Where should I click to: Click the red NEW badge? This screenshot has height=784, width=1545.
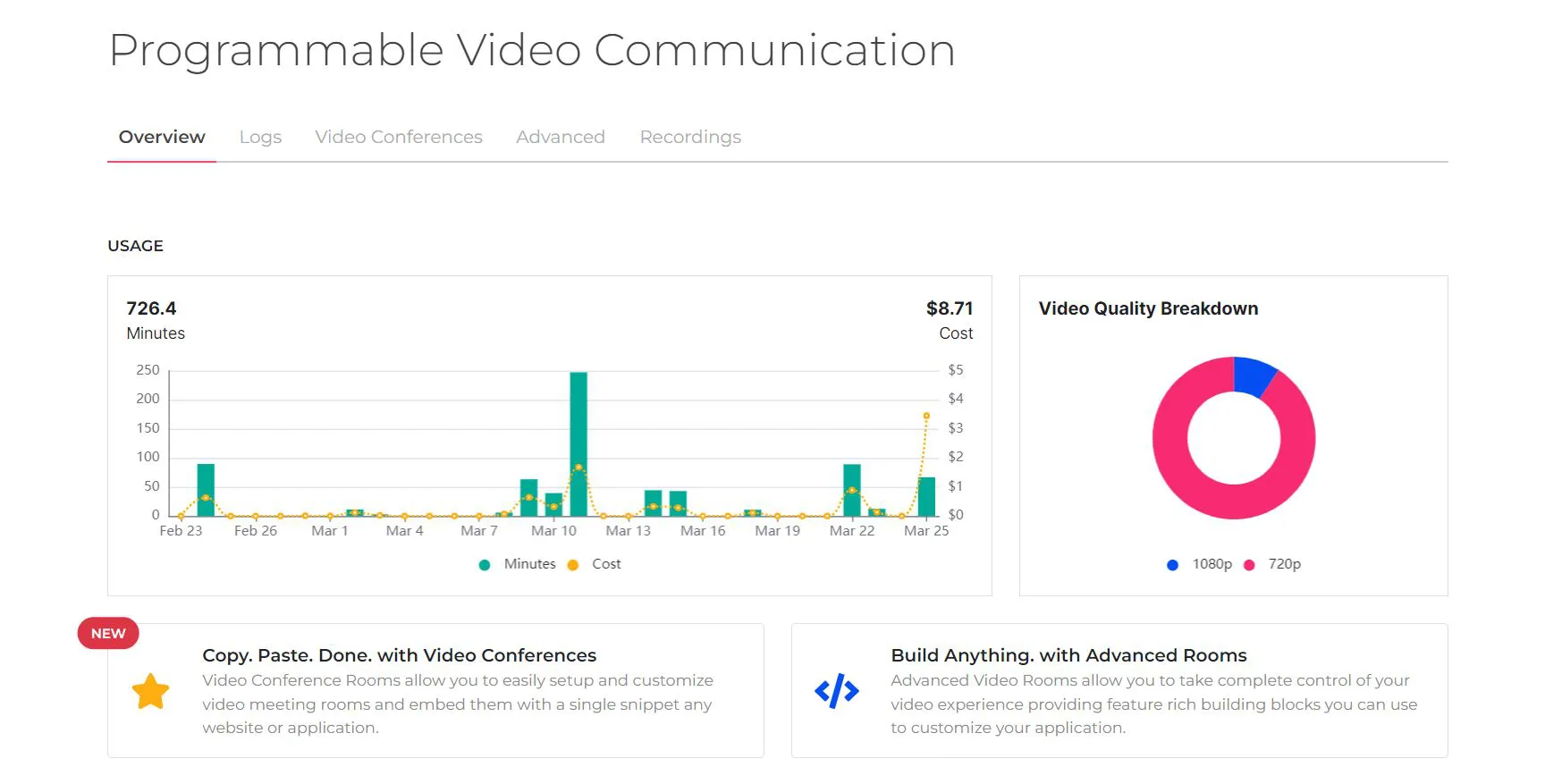[108, 633]
